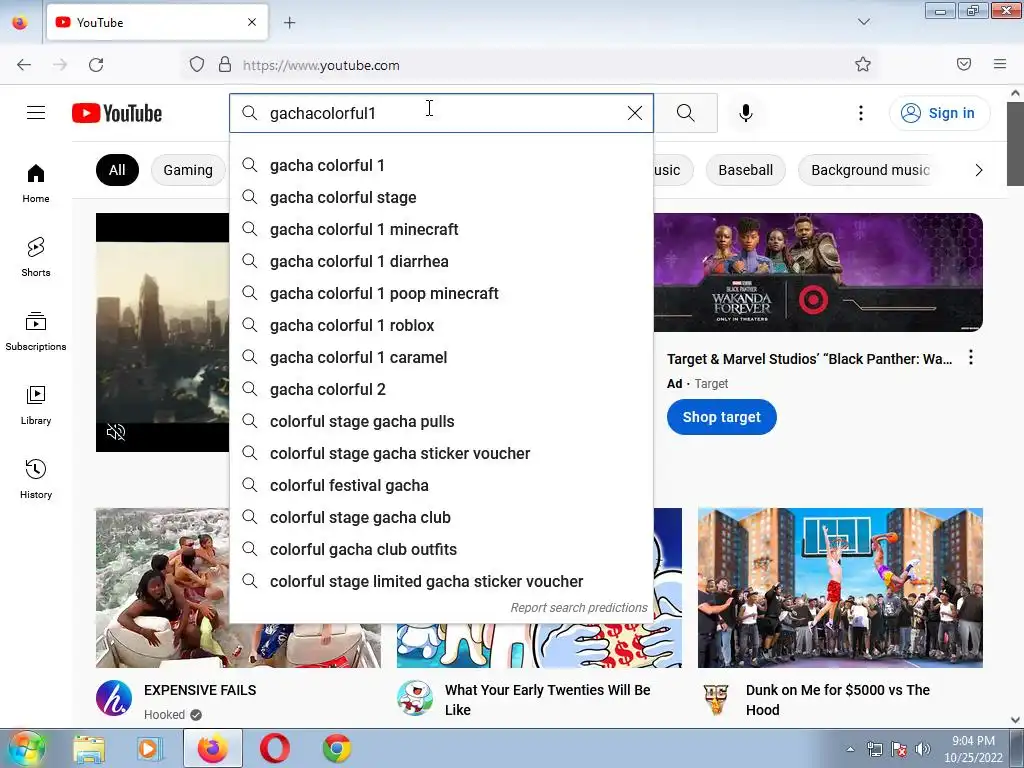
Task: Choose the suggestion 'gacha colorful stage'
Action: tap(441, 197)
